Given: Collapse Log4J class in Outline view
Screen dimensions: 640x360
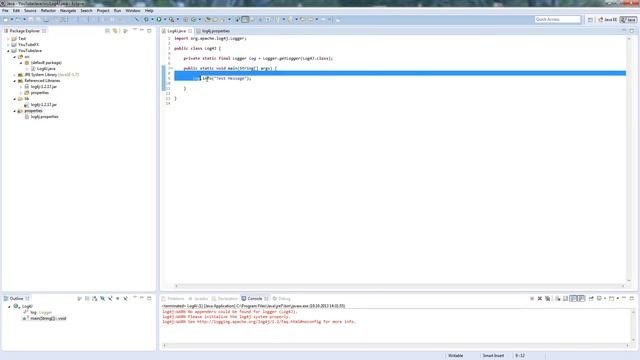Looking at the screenshot, I should (x=9, y=307).
